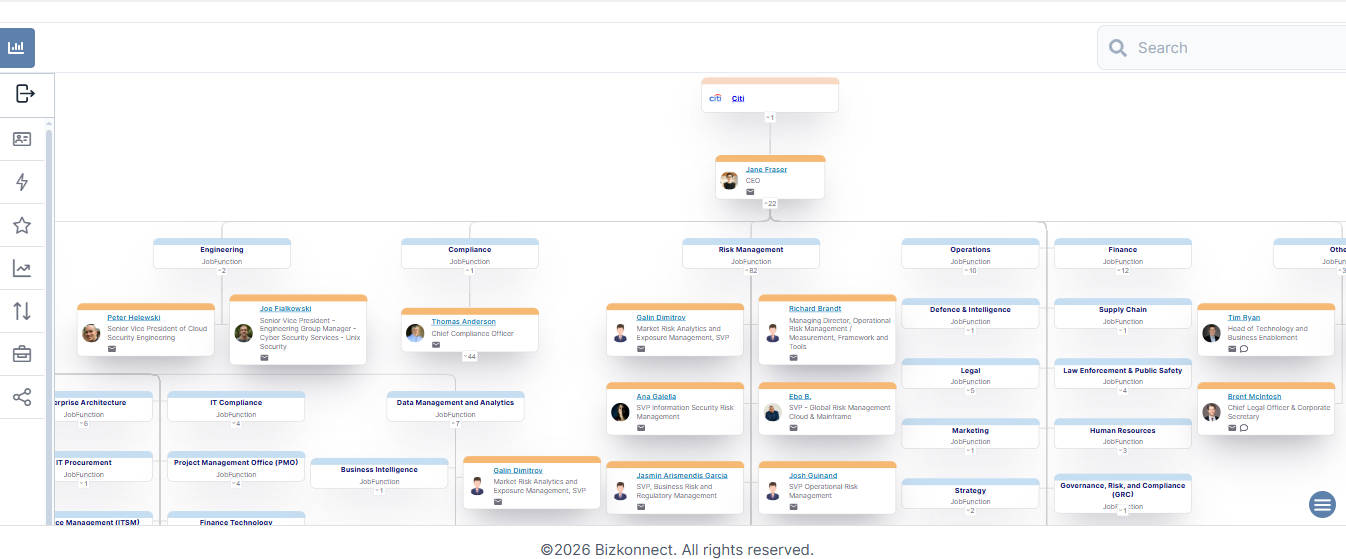This screenshot has height=559, width=1346.
Task: Expand the Human Resources count 3
Action: coord(1123,451)
